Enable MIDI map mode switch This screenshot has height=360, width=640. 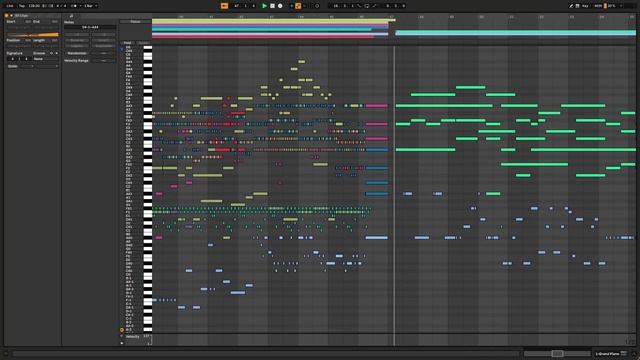tap(598, 6)
